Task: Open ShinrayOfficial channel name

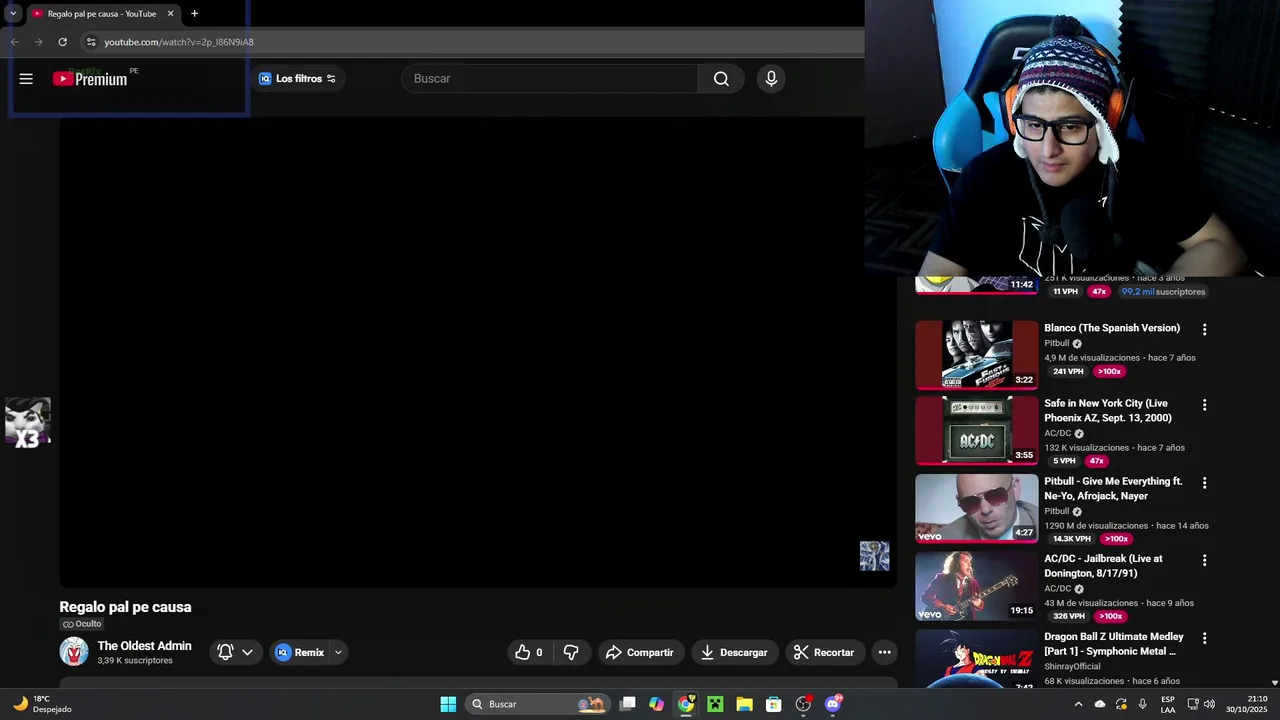Action: pos(1072,666)
